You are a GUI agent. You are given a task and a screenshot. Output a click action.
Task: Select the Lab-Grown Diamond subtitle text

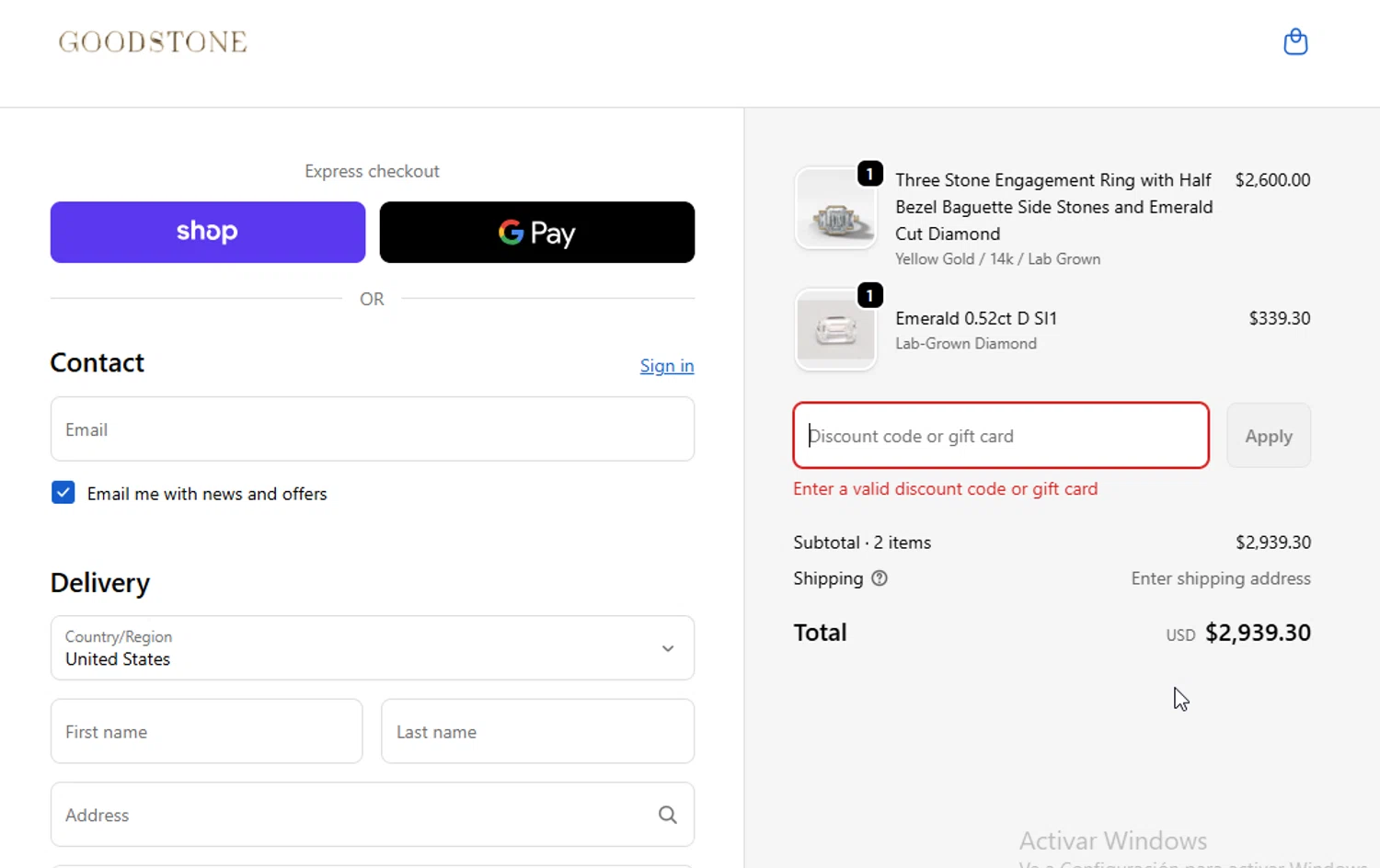[966, 344]
